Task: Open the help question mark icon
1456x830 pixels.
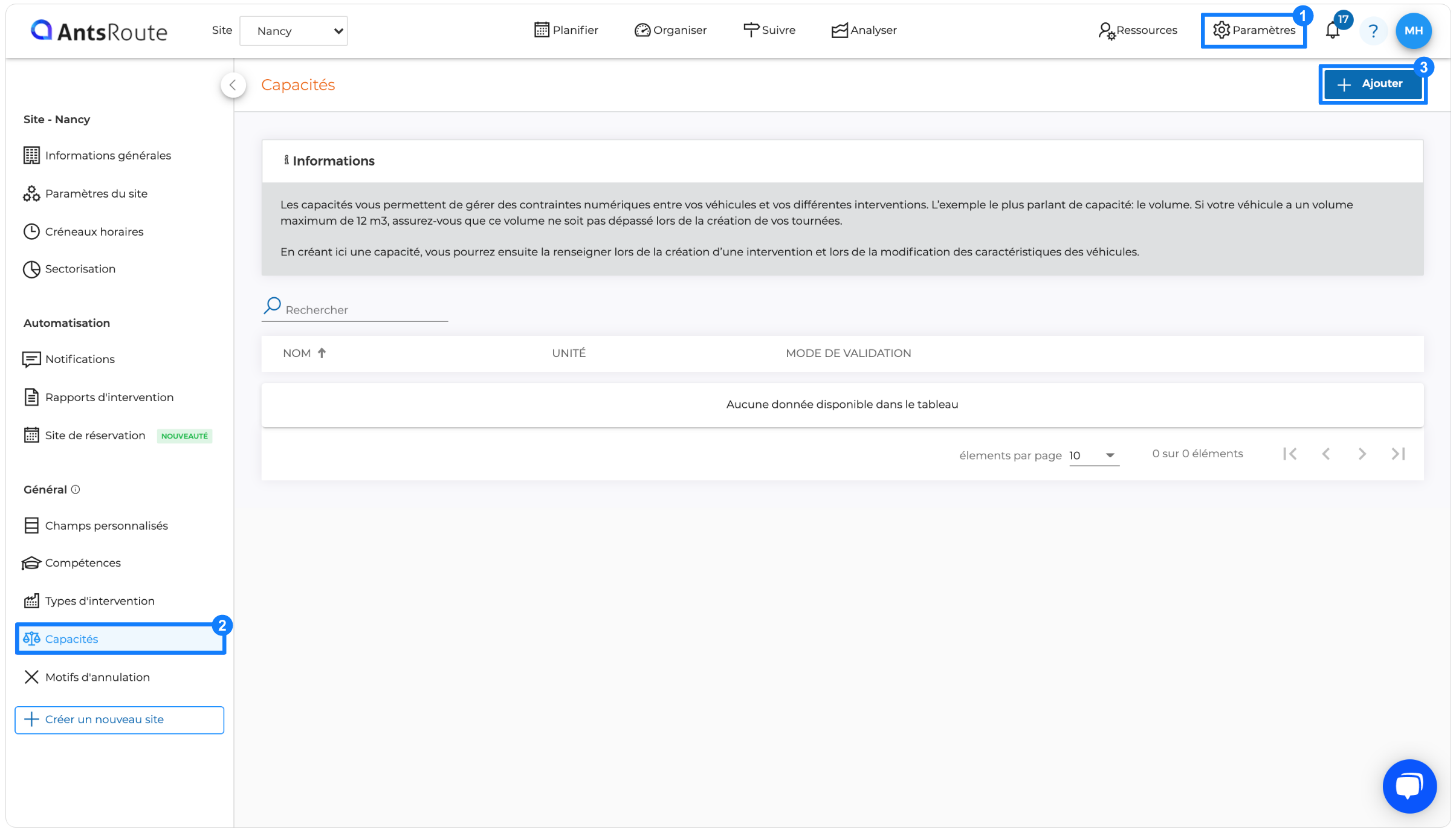Action: tap(1373, 31)
